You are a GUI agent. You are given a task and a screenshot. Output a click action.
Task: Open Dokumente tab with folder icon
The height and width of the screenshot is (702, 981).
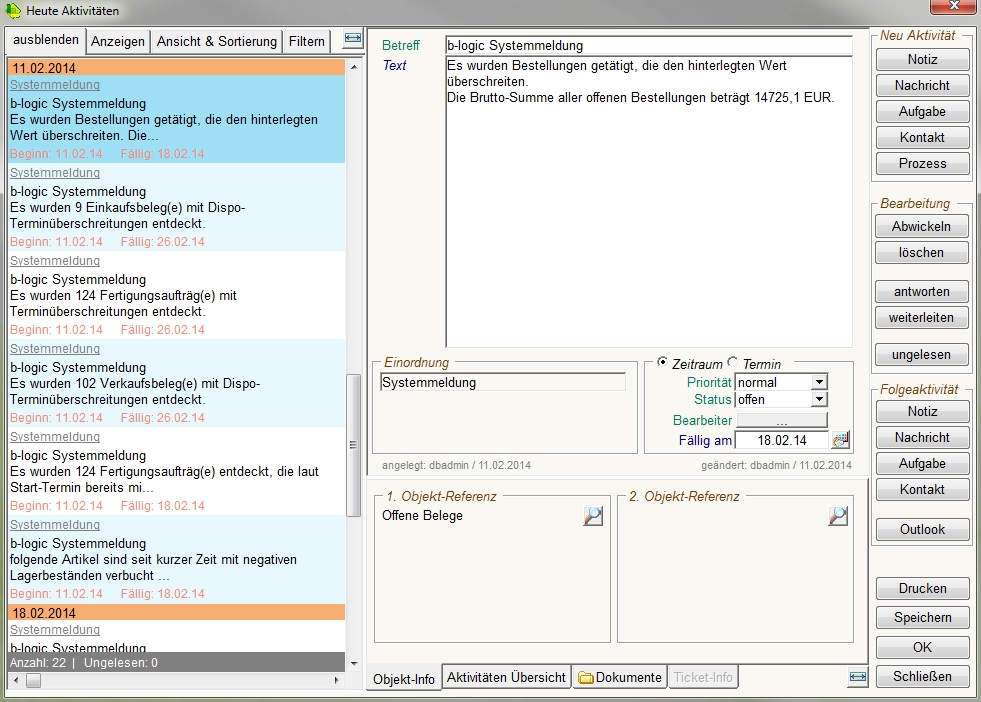coord(620,677)
